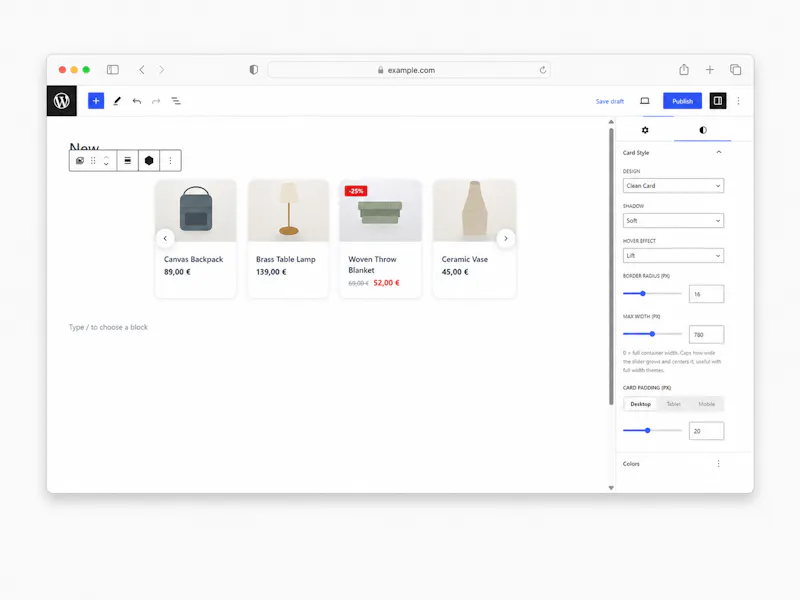
Task: Click the Border Radius value field
Action: [x=706, y=294]
